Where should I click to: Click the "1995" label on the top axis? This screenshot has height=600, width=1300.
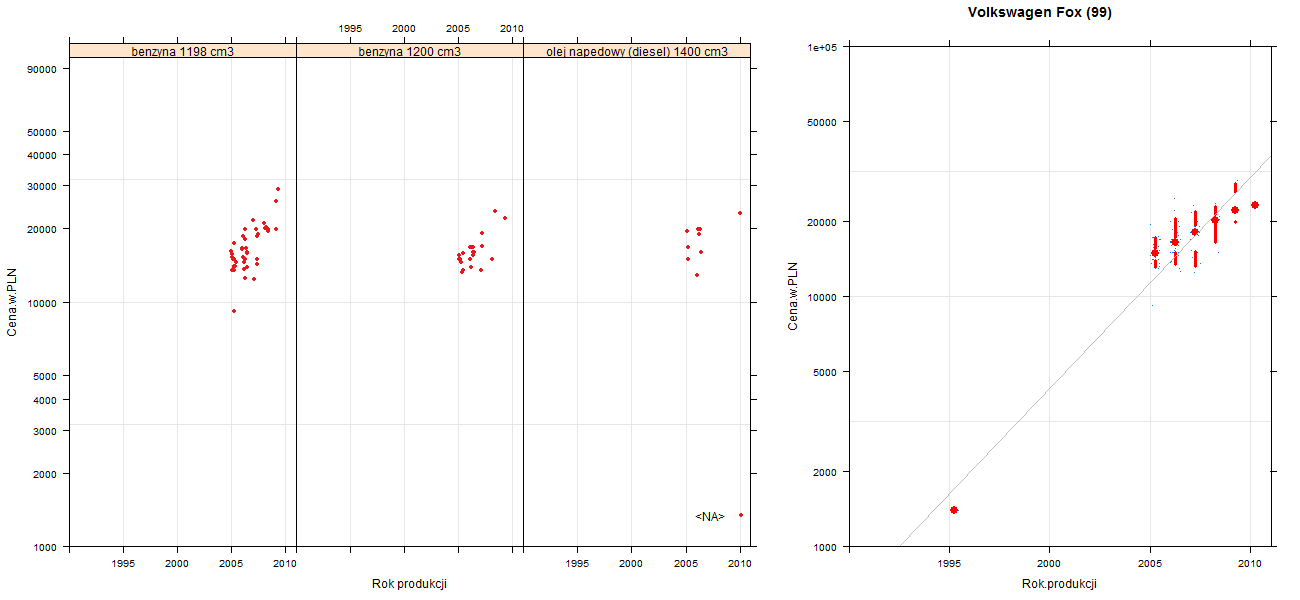(351, 28)
